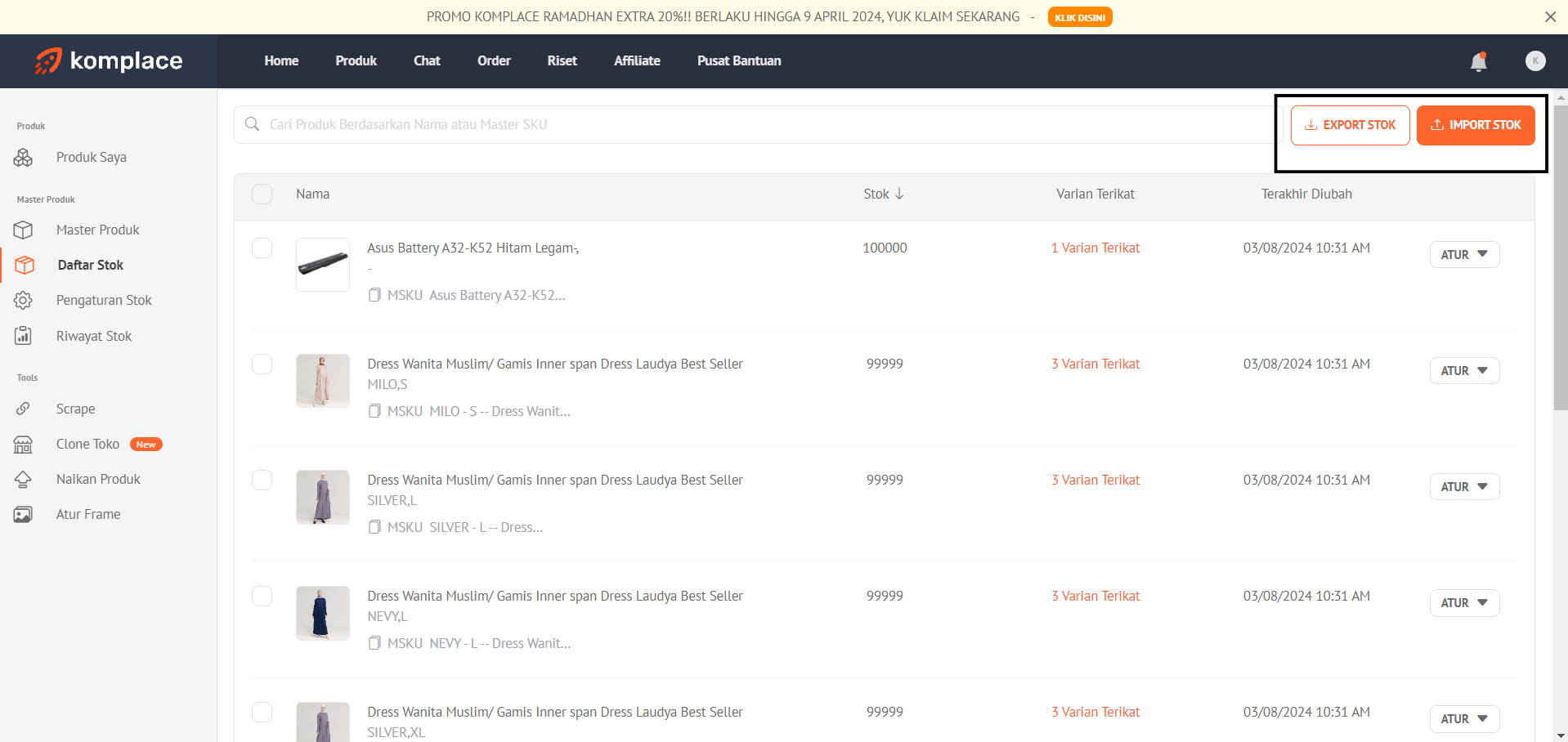1568x742 pixels.
Task: Click the Clone Toko store icon
Action: (23, 444)
